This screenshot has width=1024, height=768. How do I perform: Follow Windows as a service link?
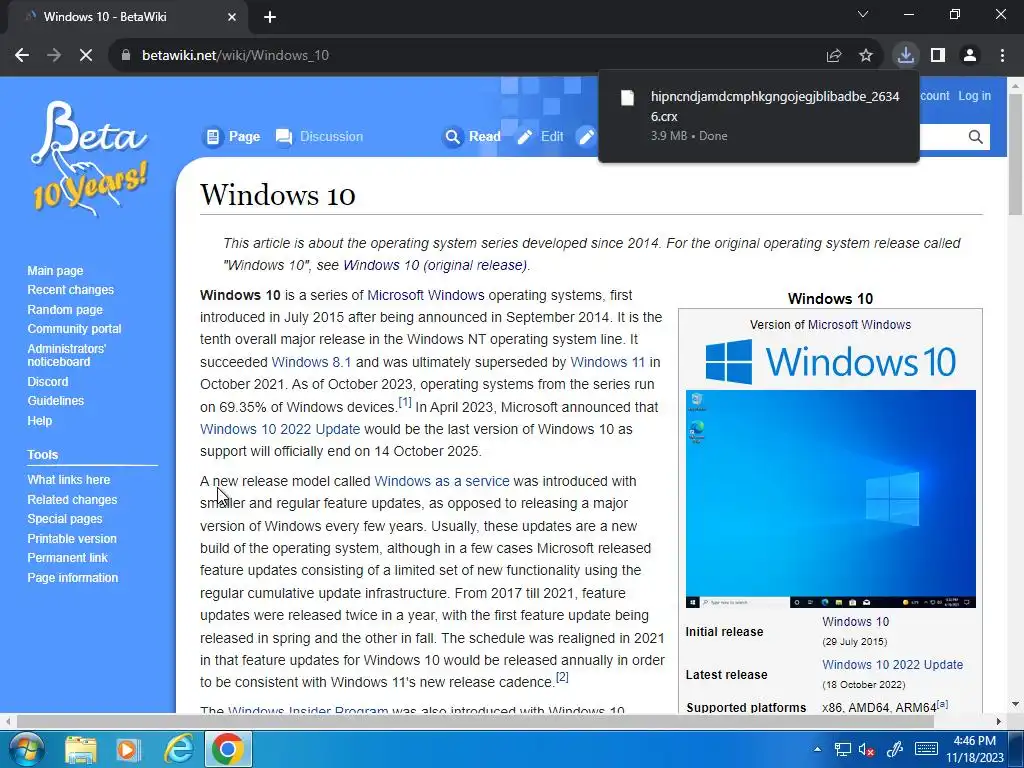(441, 481)
